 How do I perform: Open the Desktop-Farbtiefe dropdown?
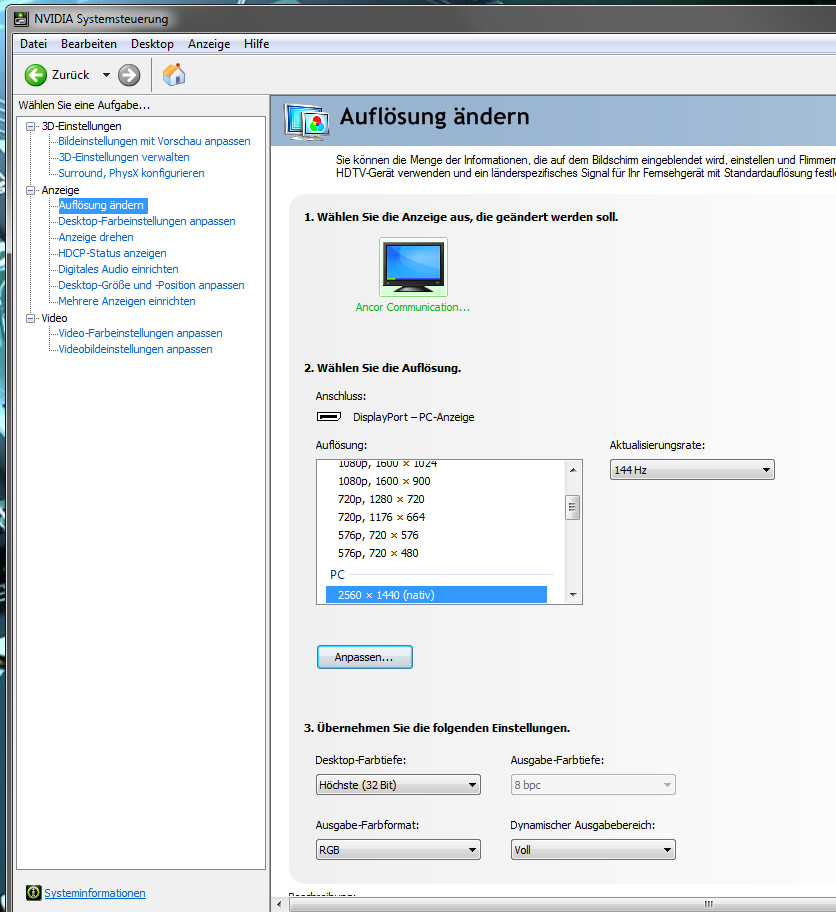pos(398,785)
